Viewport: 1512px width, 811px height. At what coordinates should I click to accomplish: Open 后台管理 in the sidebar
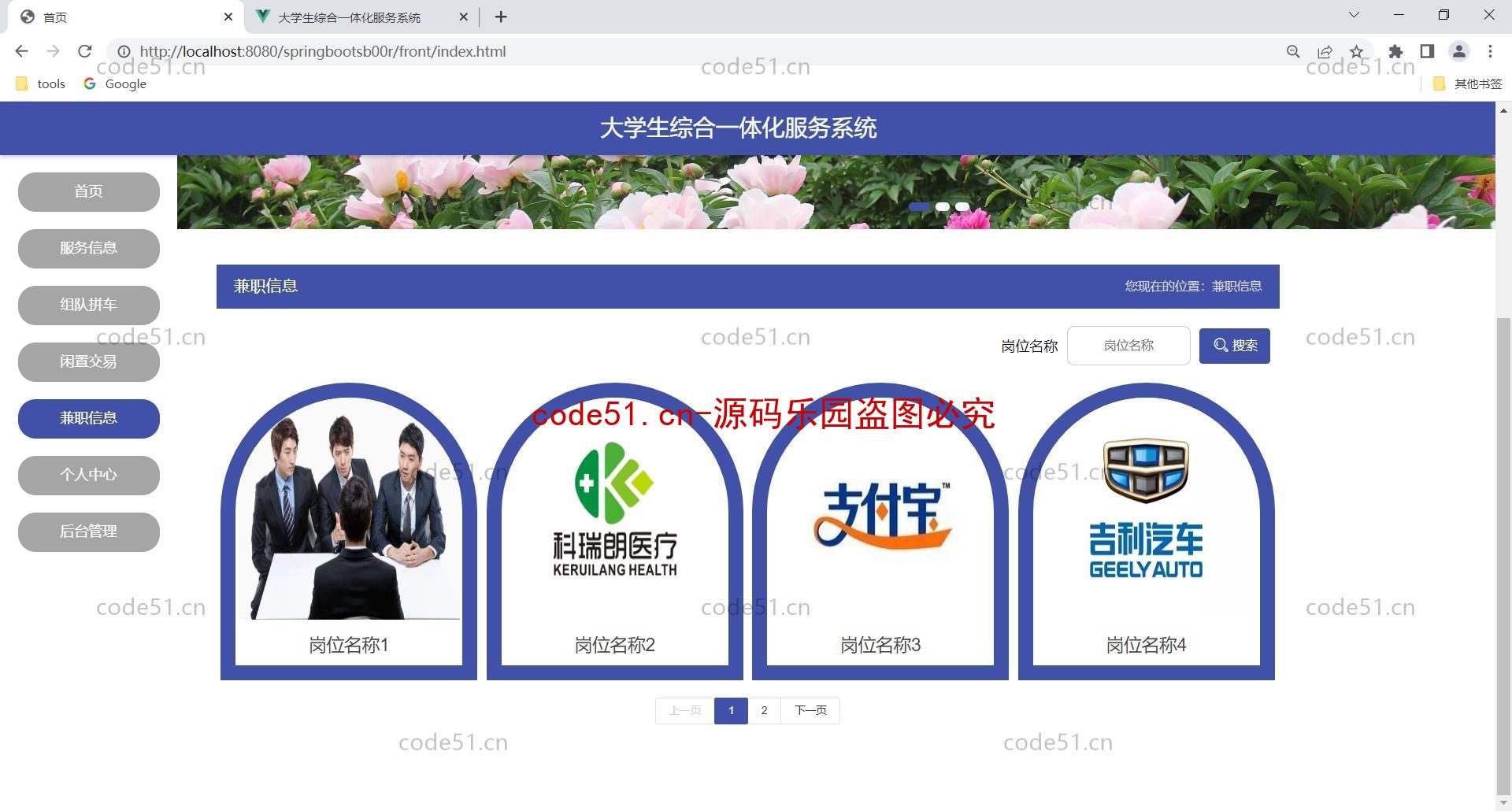tap(89, 532)
